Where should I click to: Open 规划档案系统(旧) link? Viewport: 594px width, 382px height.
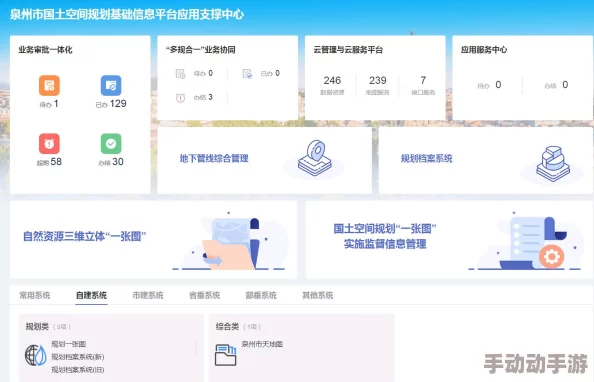[78, 369]
